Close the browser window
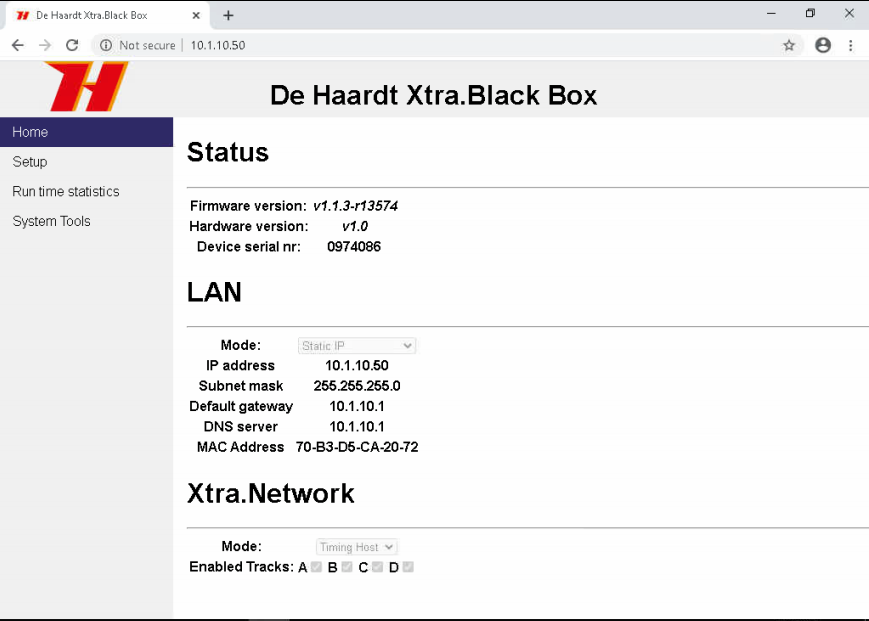 pyautogui.click(x=849, y=13)
